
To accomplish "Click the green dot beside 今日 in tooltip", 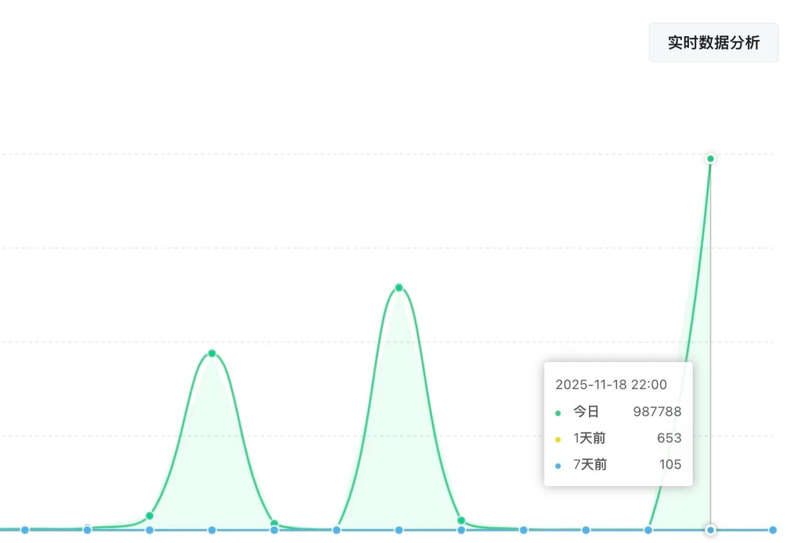I will pos(558,412).
